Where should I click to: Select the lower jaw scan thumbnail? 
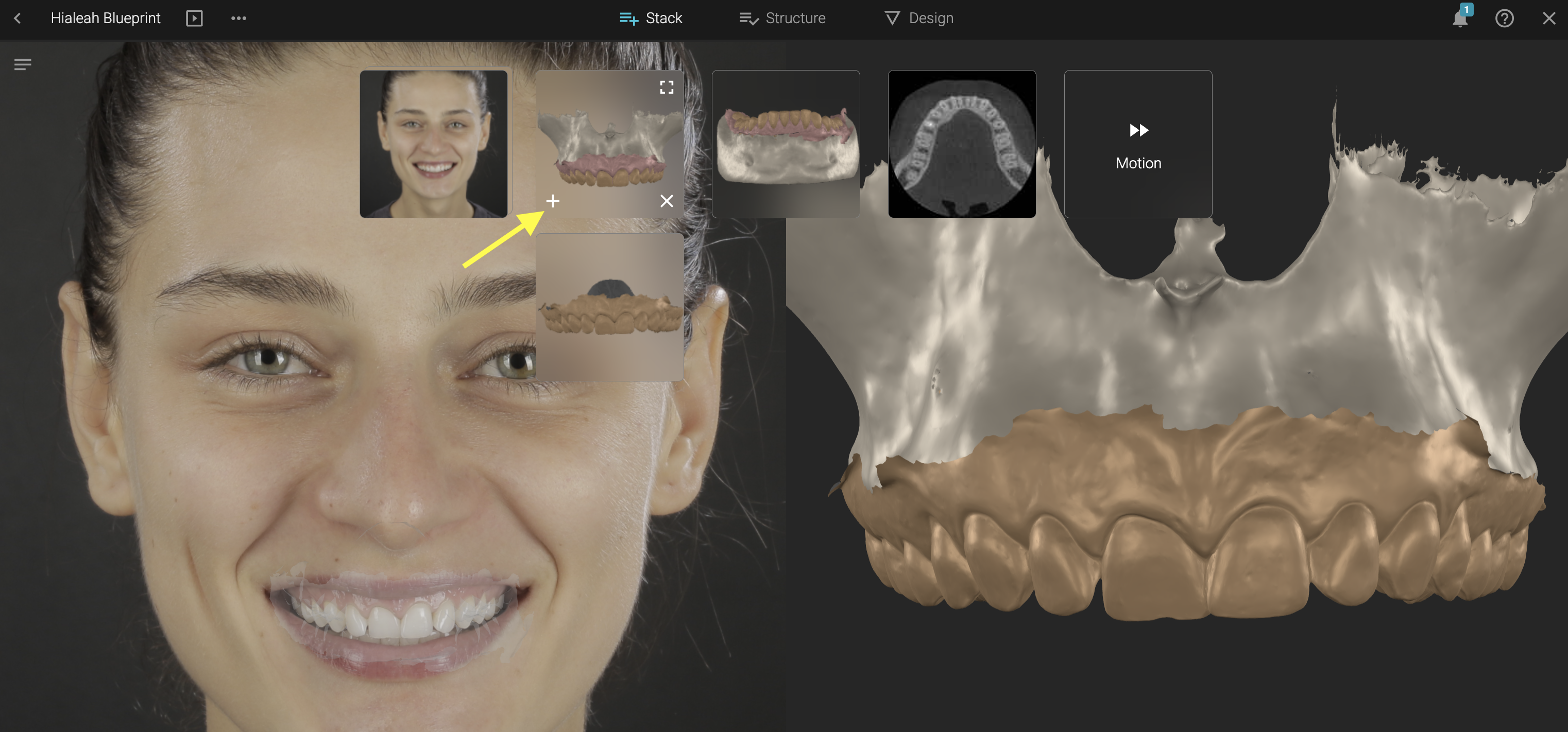[785, 144]
